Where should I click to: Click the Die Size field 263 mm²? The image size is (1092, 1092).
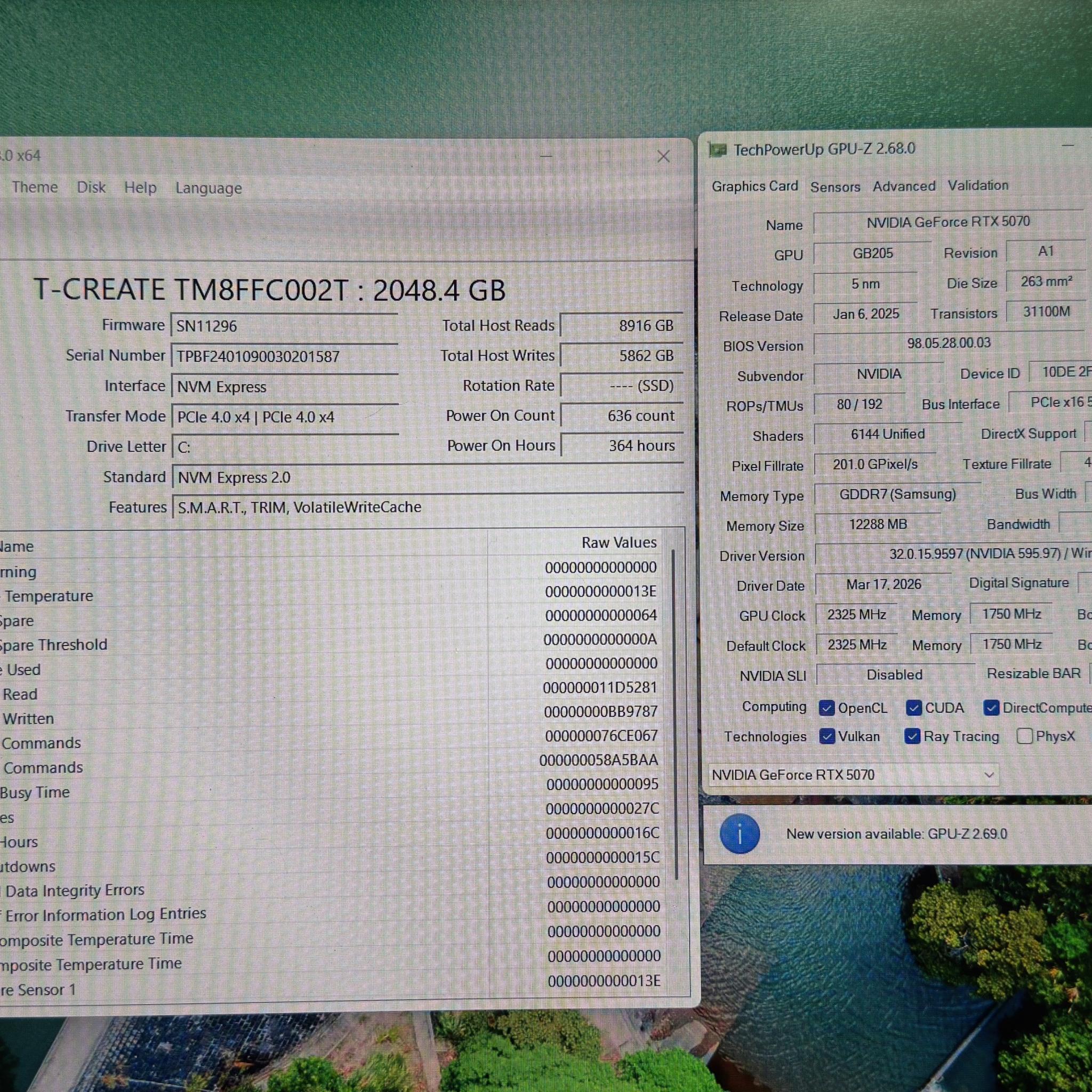pos(1046,282)
